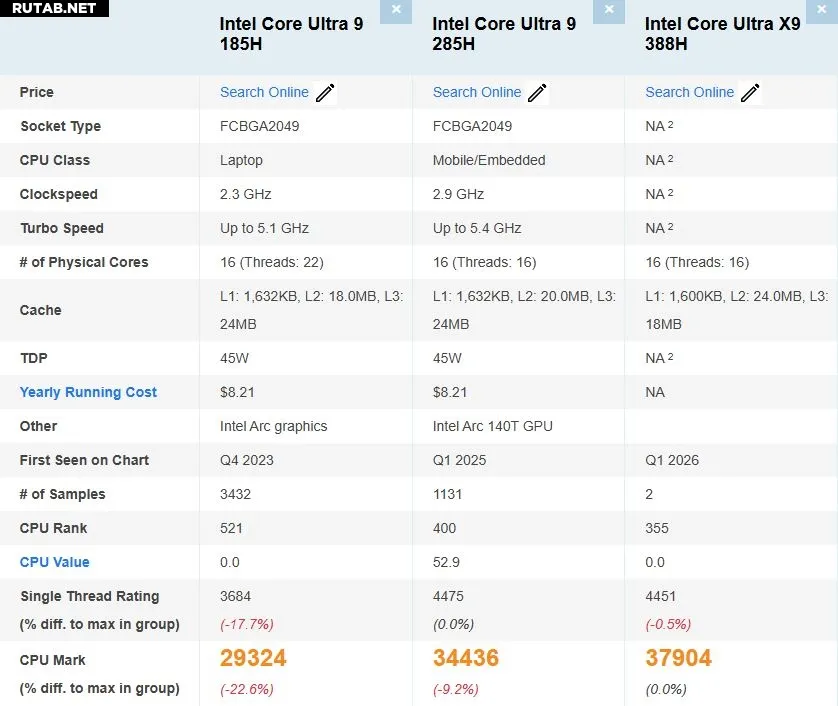Click the 29324 CPU Mark score
838x706 pixels.
(x=253, y=658)
